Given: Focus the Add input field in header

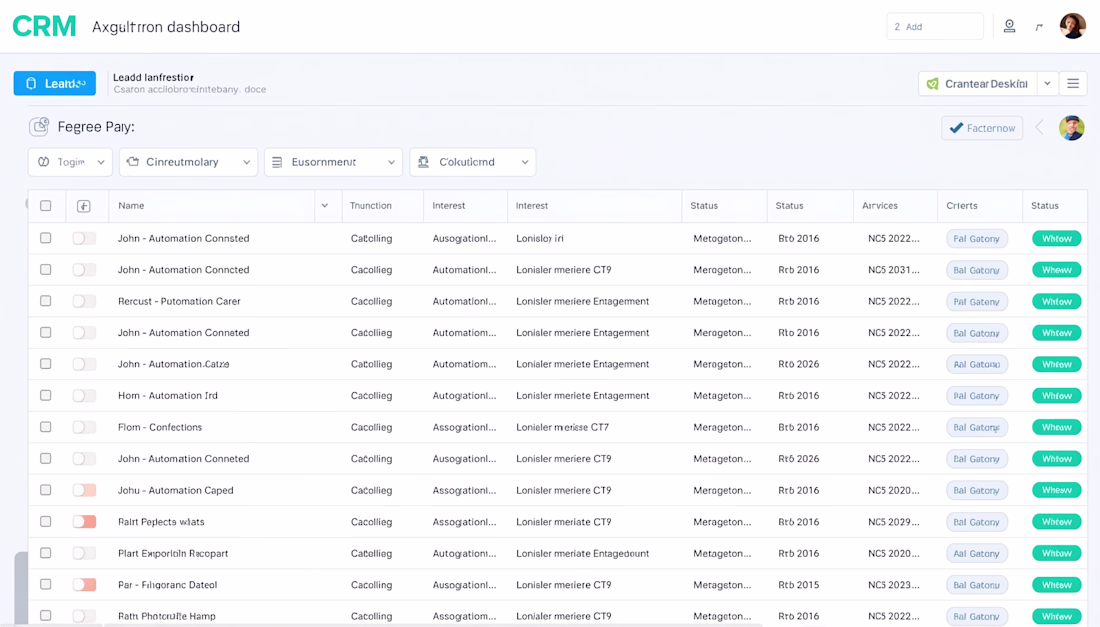Looking at the screenshot, I should (x=934, y=27).
